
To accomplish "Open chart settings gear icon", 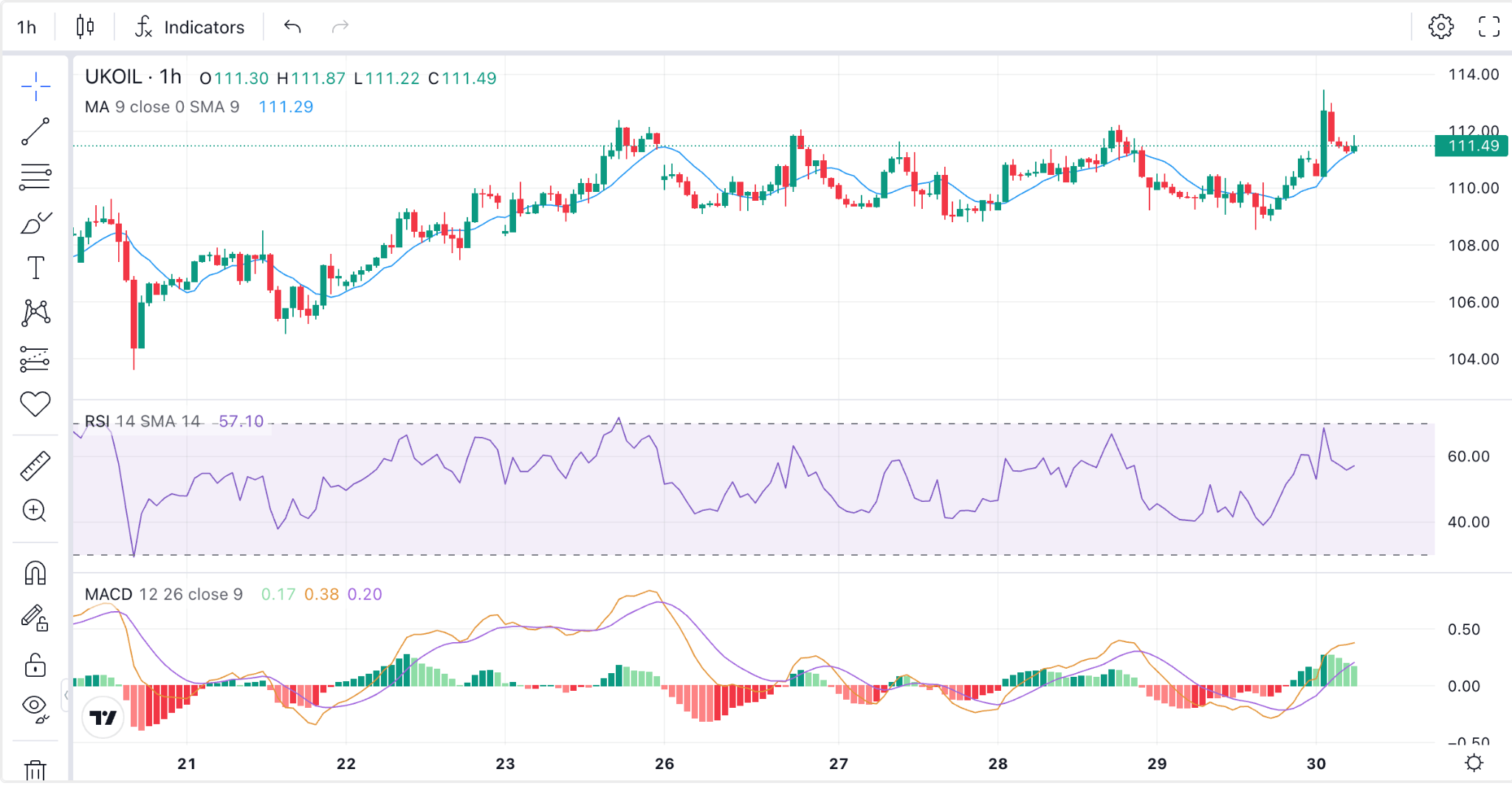I will pos(1440,27).
